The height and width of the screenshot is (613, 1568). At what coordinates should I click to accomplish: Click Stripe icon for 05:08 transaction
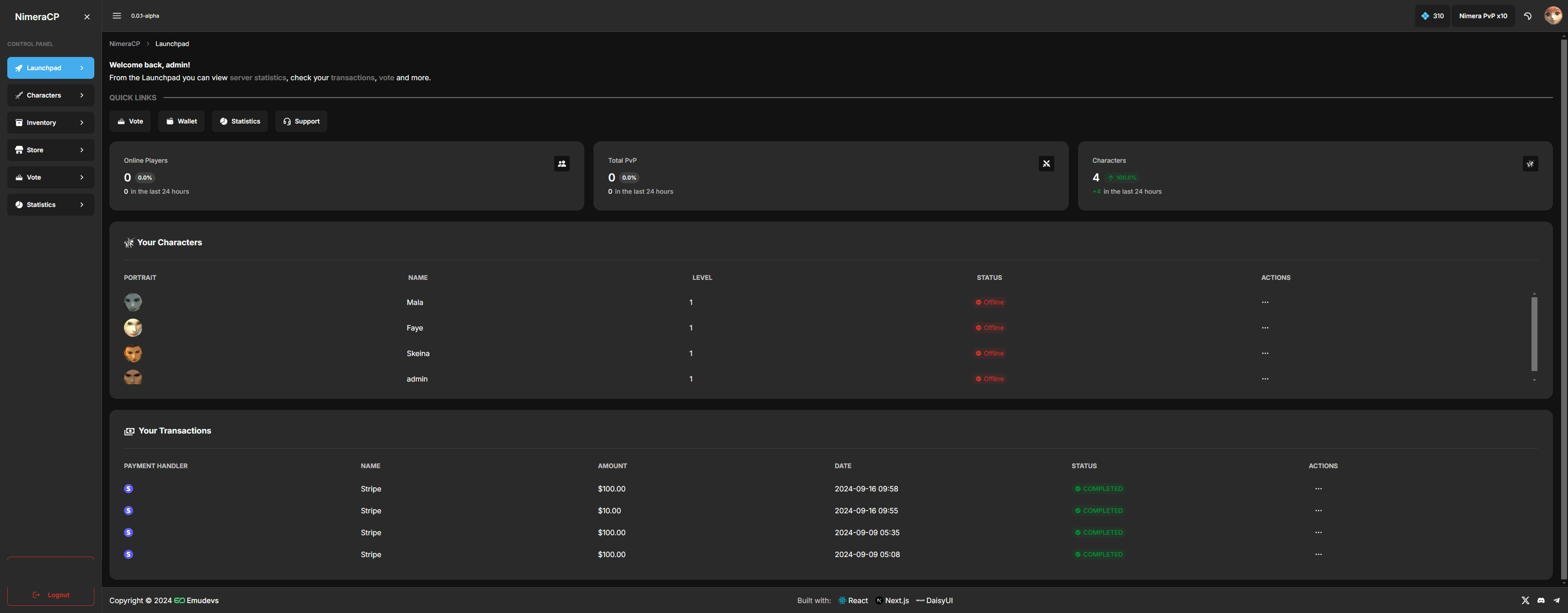129,555
